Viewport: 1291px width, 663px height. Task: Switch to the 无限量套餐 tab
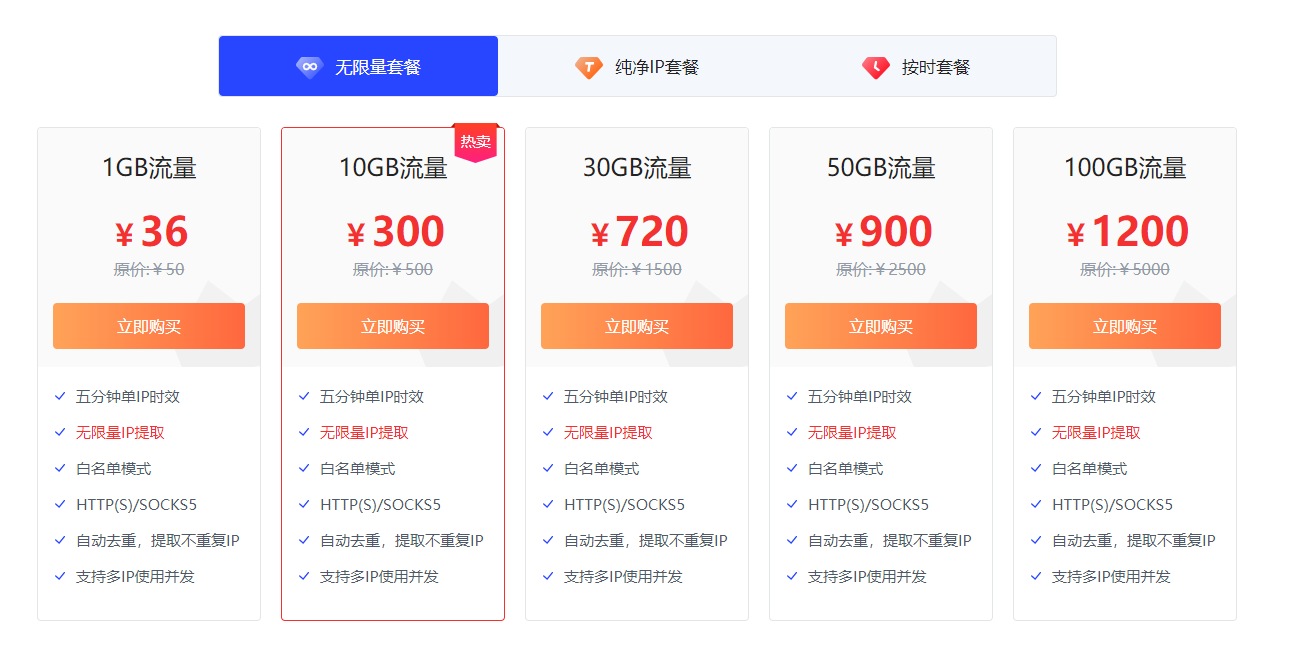pyautogui.click(x=358, y=66)
